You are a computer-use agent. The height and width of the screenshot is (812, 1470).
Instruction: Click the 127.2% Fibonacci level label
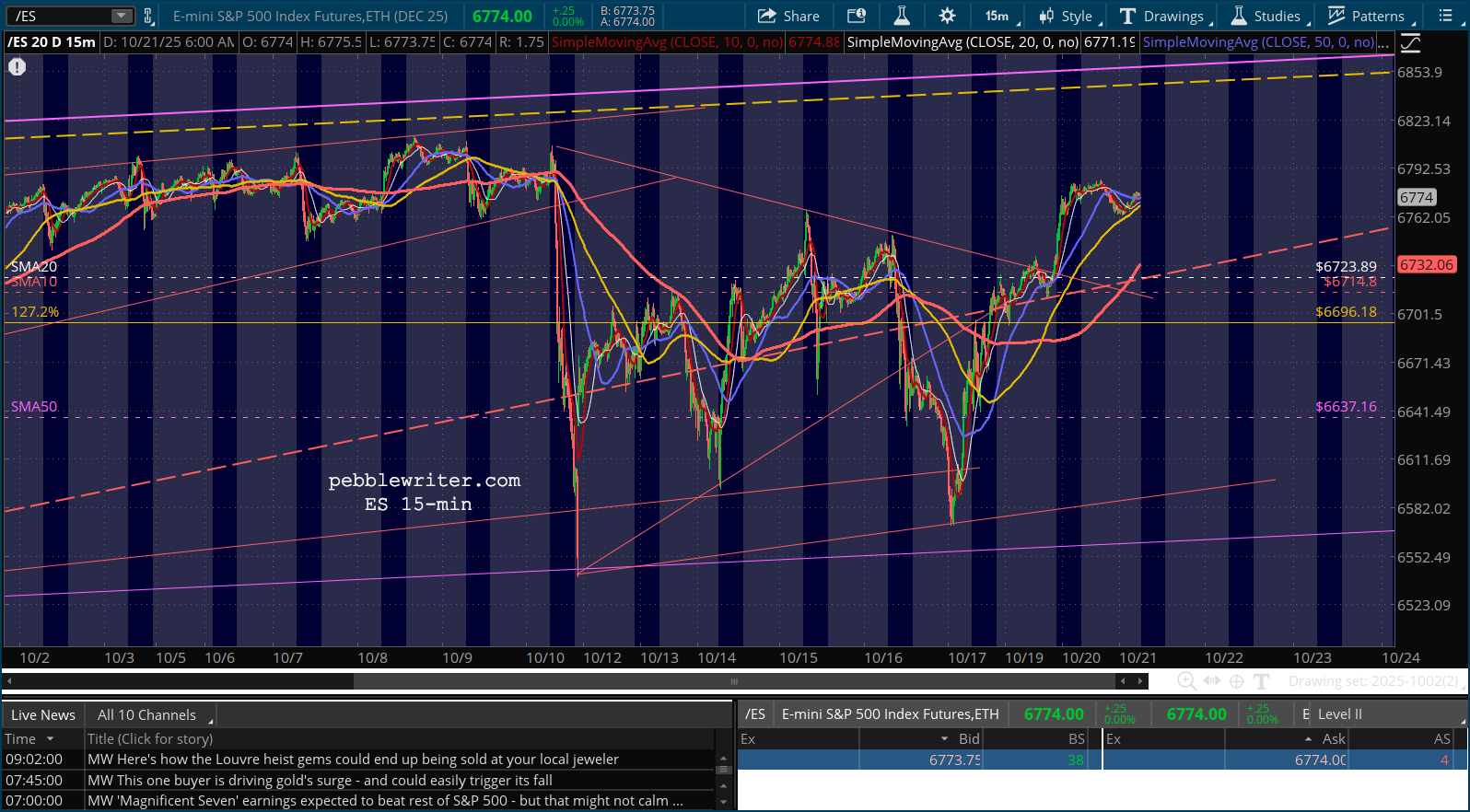tap(35, 312)
